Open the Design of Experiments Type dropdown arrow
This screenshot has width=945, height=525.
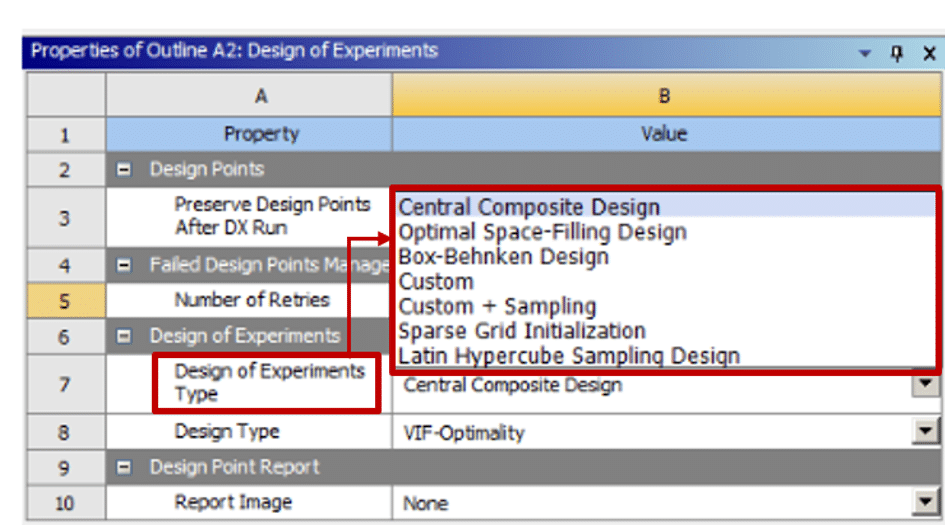point(927,384)
